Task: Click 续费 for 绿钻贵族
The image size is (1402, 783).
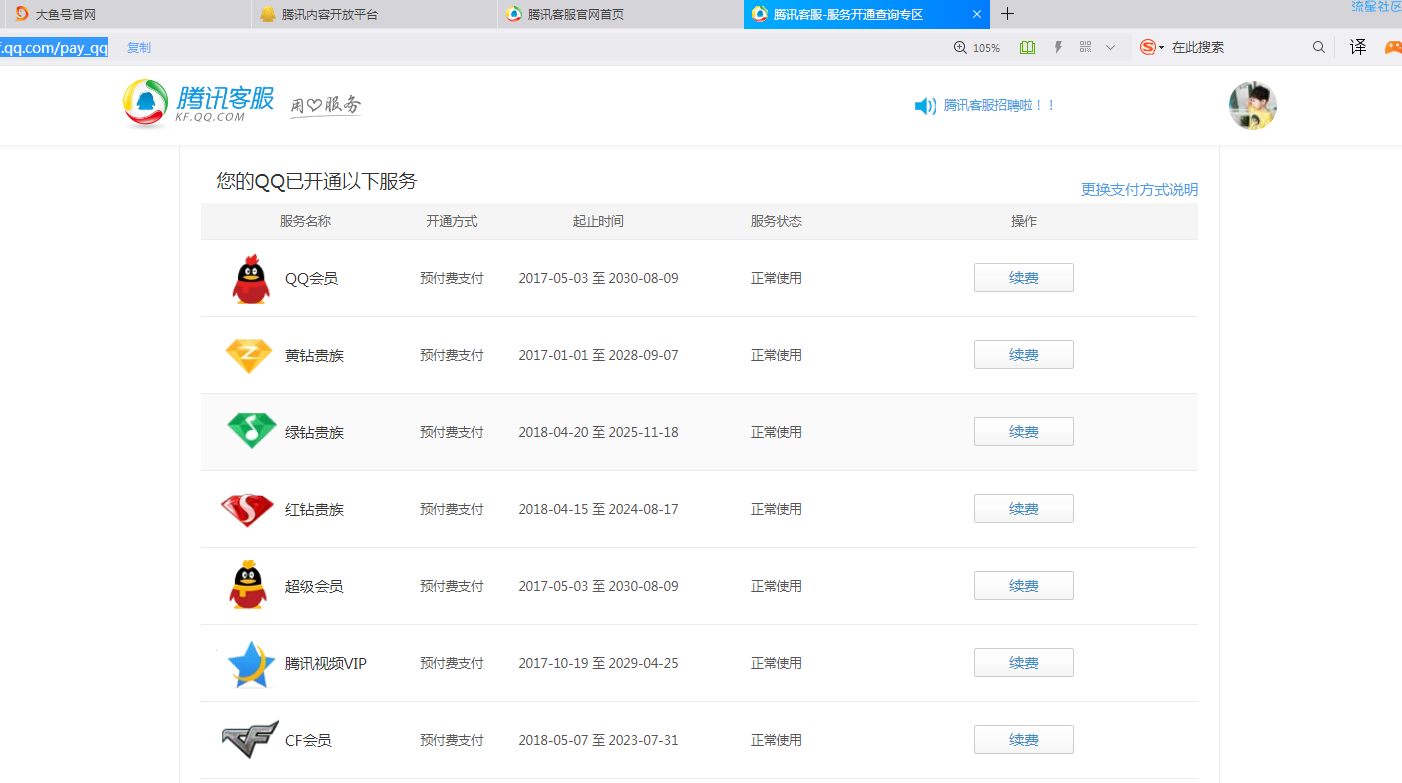Action: (1024, 432)
